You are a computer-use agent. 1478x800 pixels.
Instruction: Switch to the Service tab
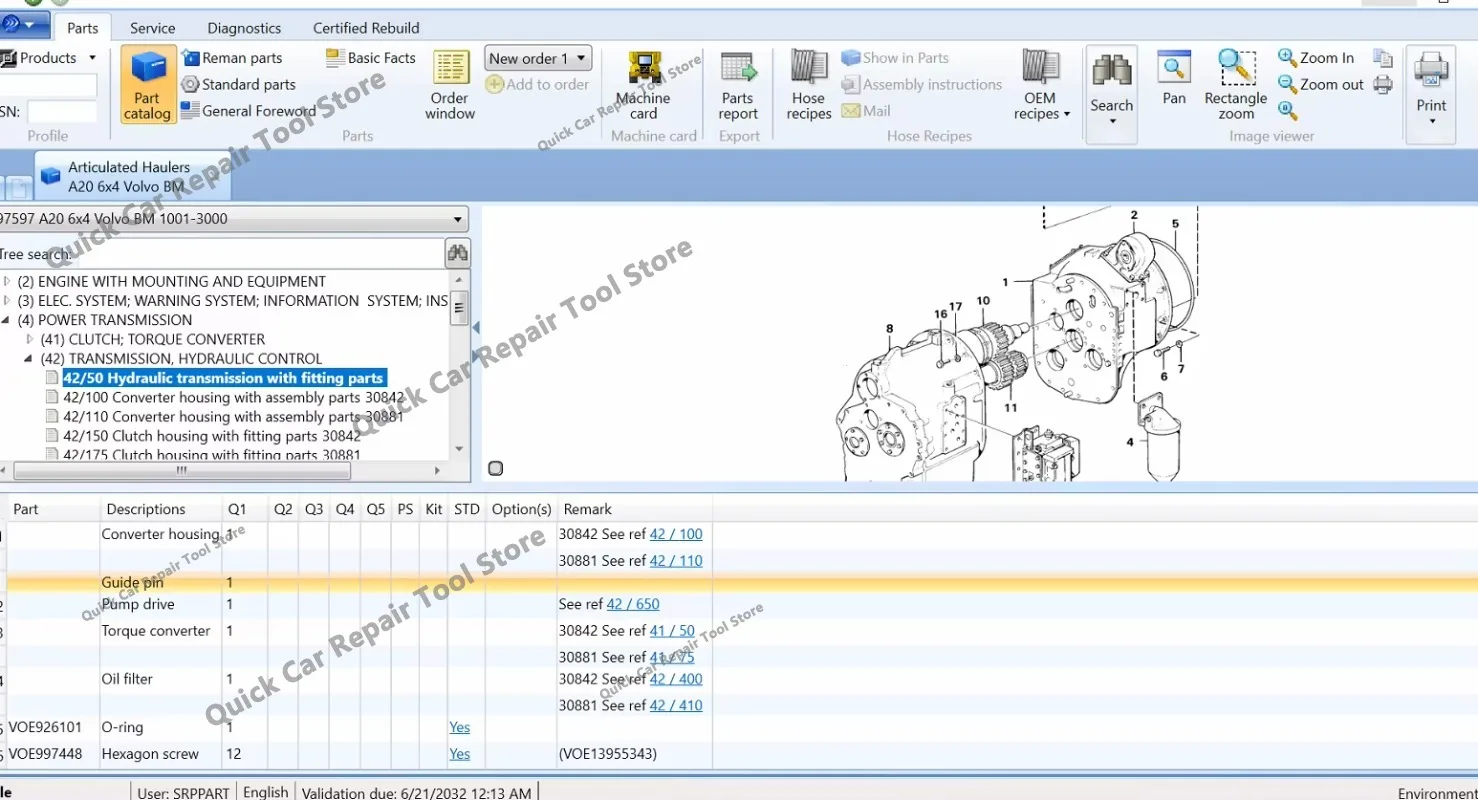tap(153, 28)
